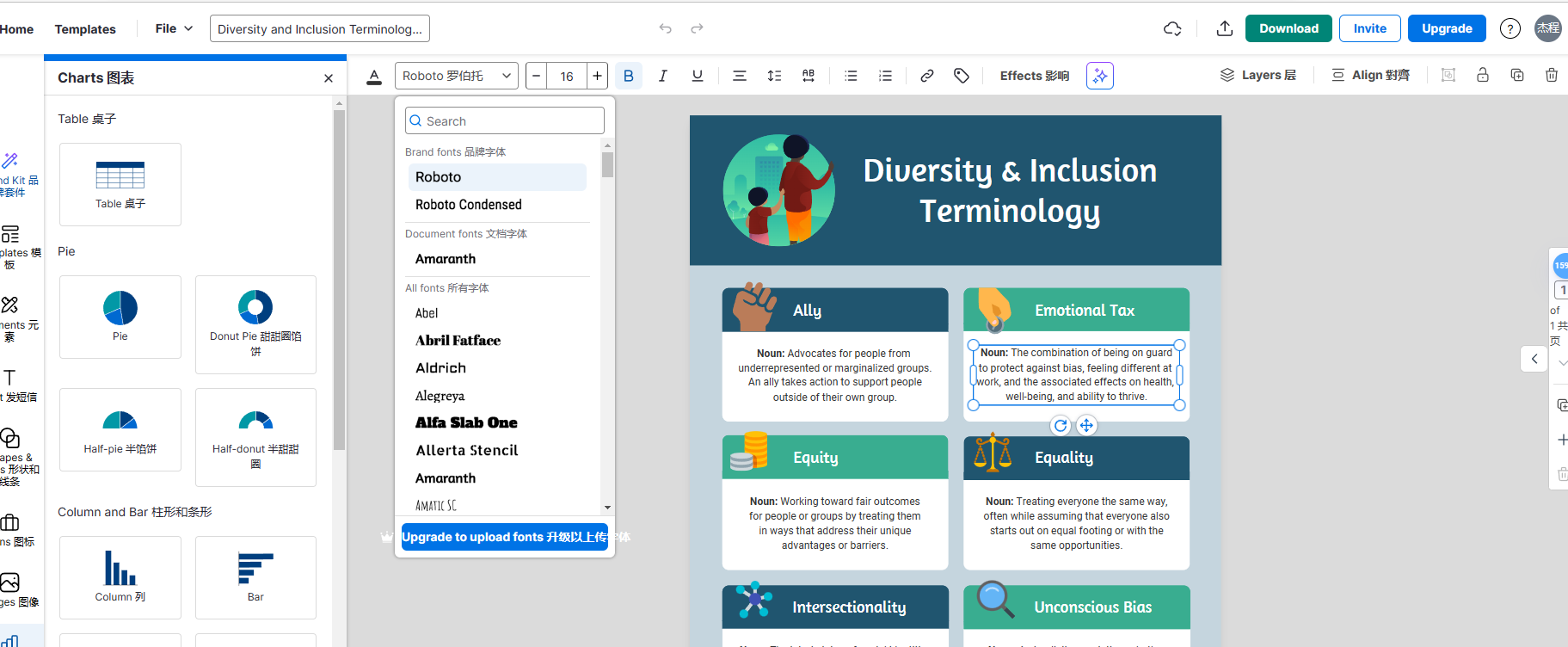Open text alignment options
1568x647 pixels.
[x=739, y=76]
